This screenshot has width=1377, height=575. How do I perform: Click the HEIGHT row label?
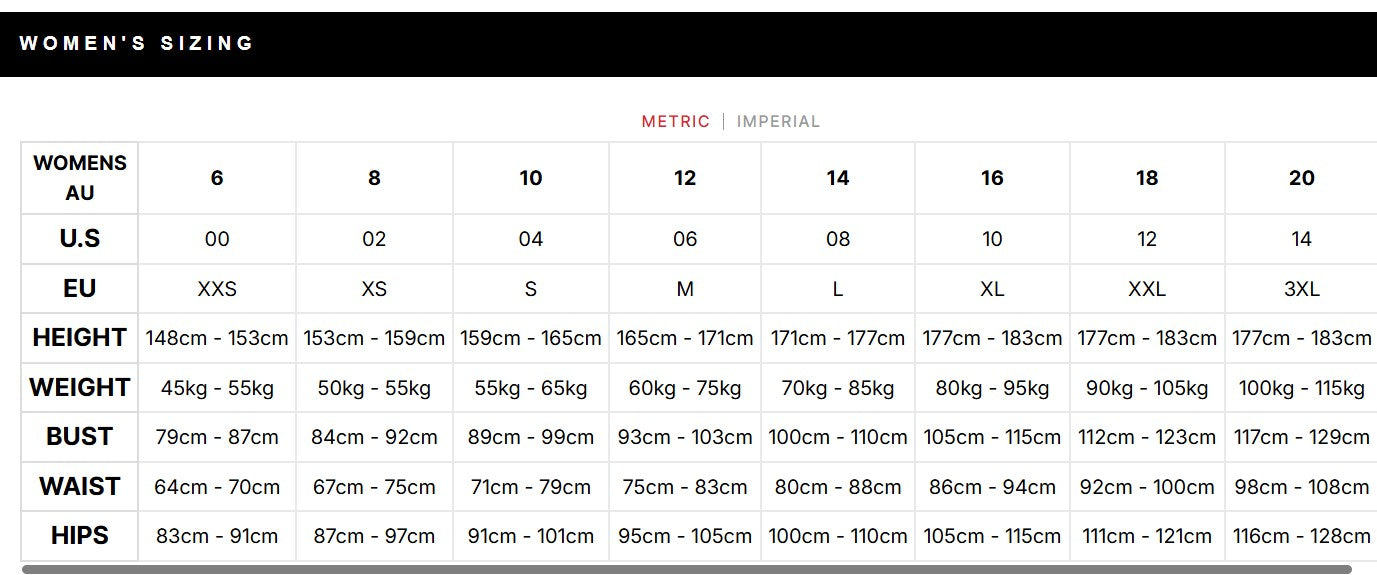click(x=80, y=338)
